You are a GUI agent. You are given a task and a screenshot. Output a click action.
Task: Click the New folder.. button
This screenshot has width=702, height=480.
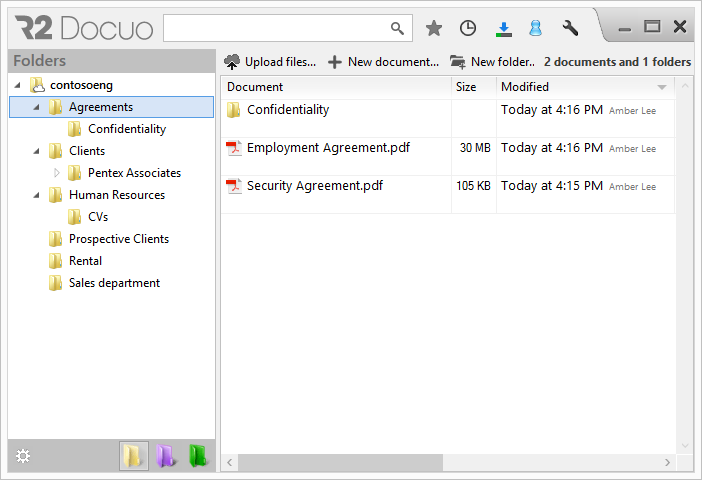tap(492, 62)
